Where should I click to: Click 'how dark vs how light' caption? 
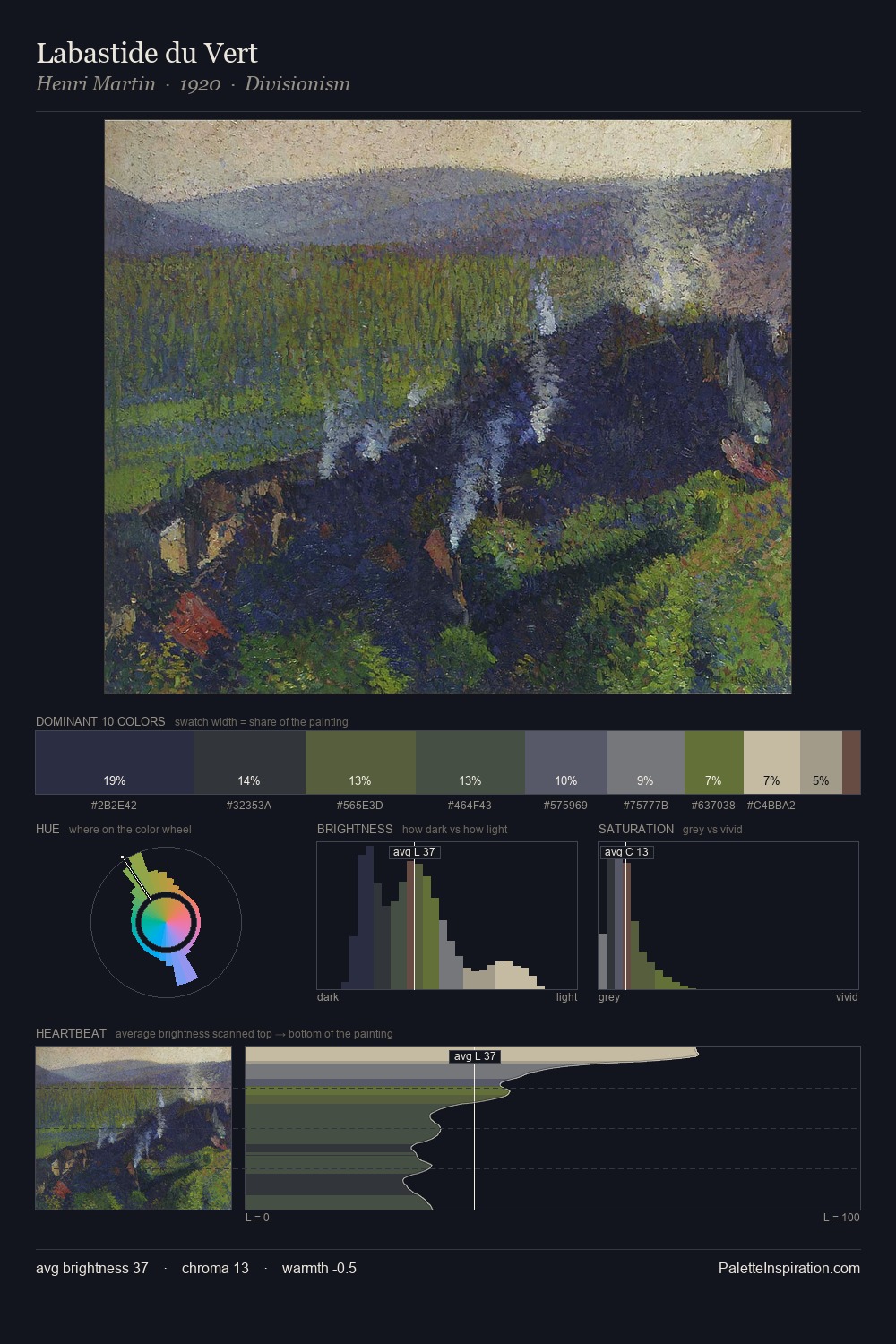[x=455, y=830]
